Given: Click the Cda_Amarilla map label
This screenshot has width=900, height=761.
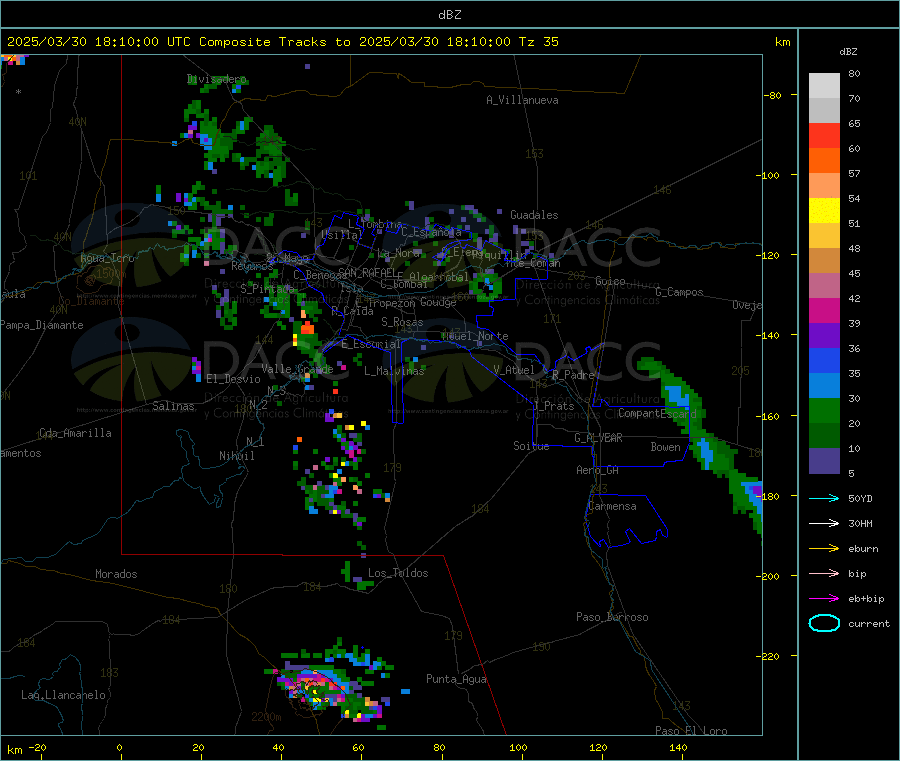Looking at the screenshot, I should [75, 433].
